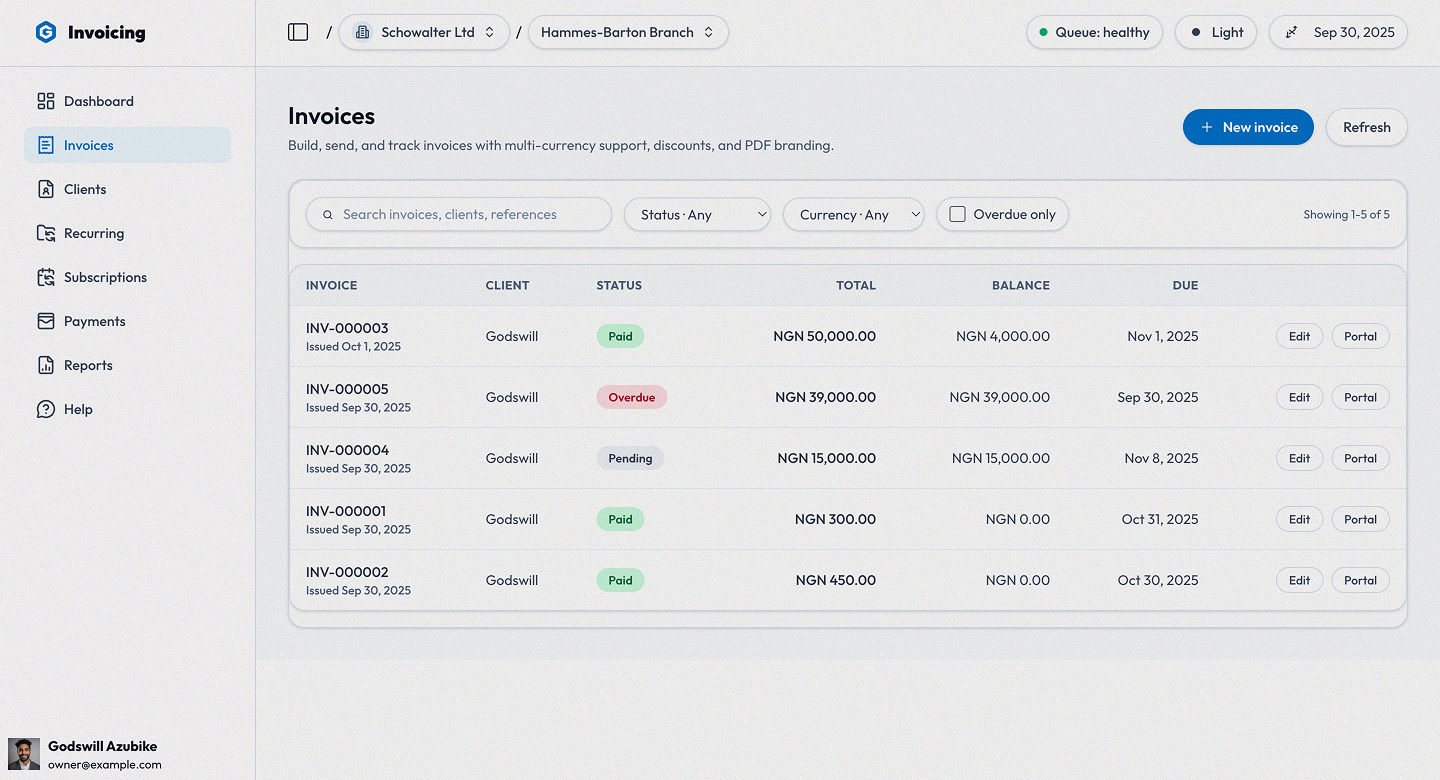Click the Help question mark icon
Screen dimensions: 1440x780
[x=46, y=409]
